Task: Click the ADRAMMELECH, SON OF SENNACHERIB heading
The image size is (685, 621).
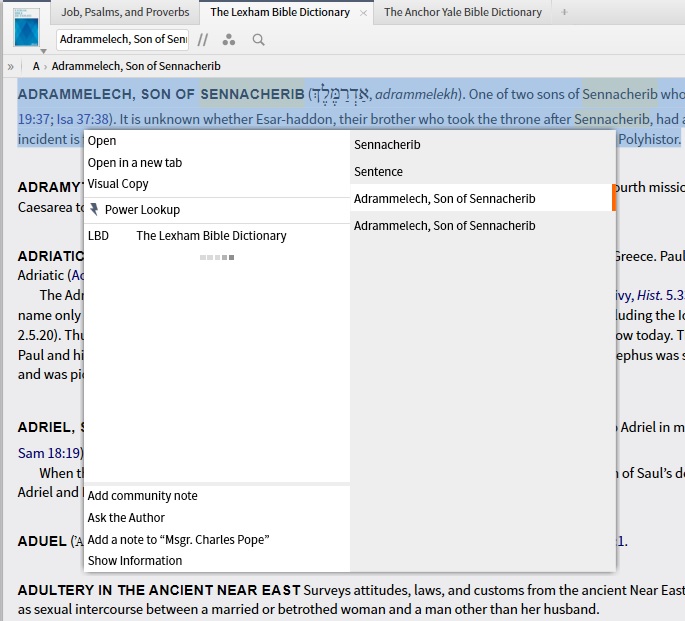Action: 161,94
